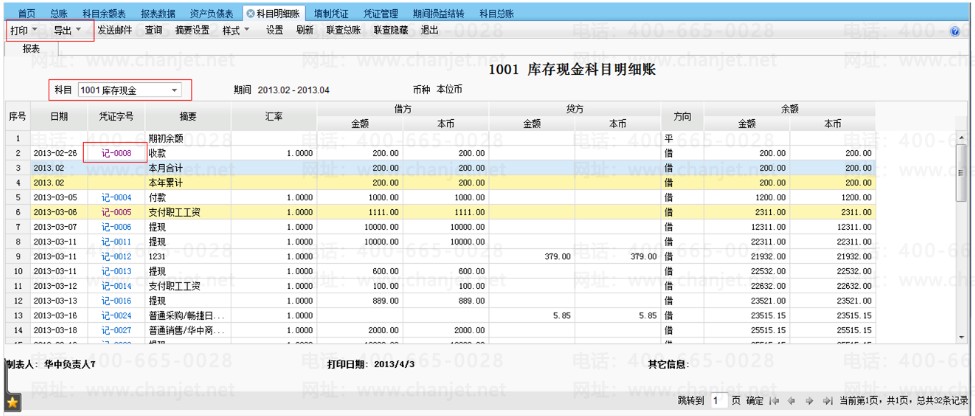Open voucher link 记-0027
This screenshot has width=975, height=416.
tap(116, 330)
